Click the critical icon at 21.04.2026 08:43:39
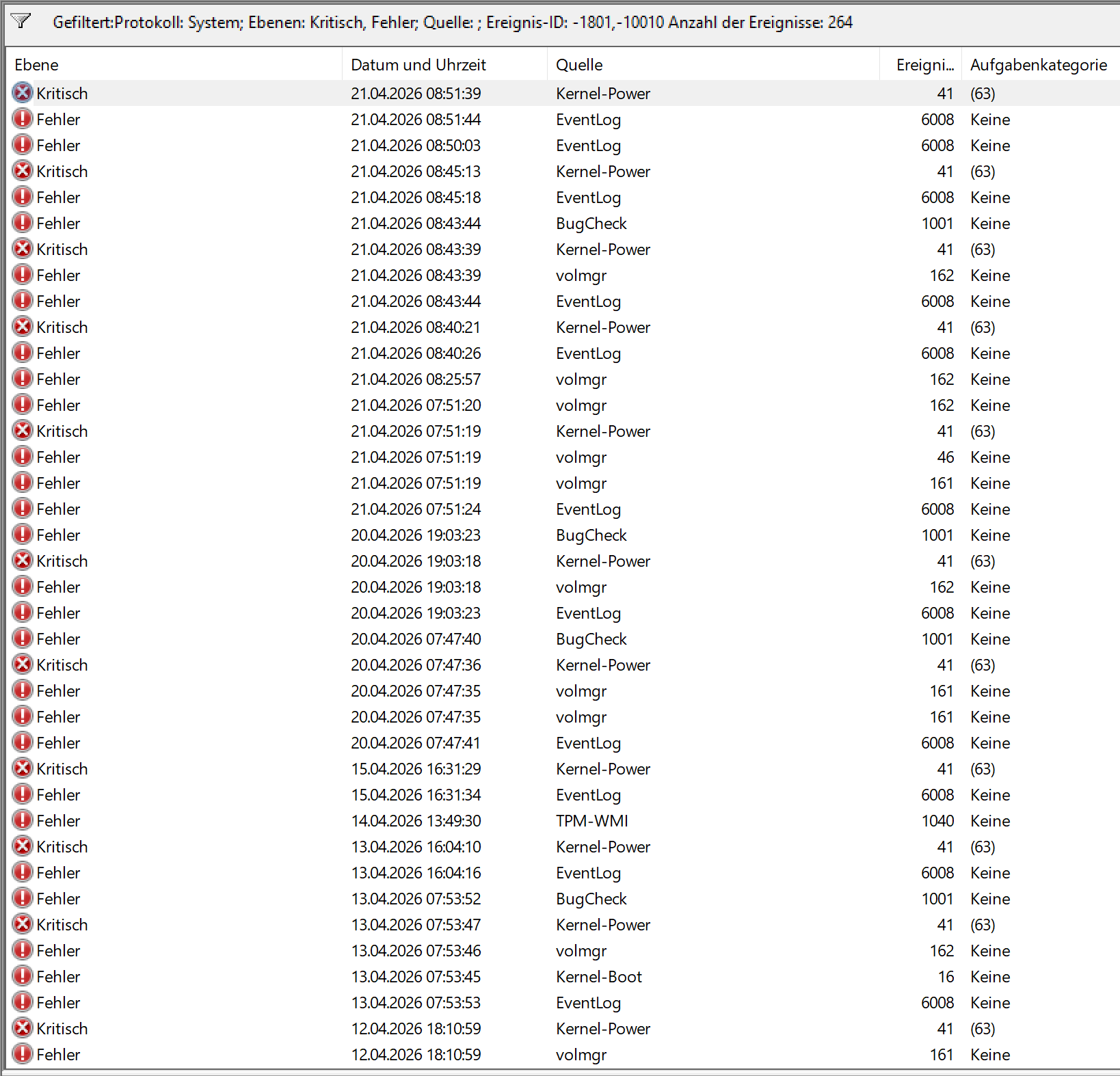Image resolution: width=1120 pixels, height=1076 pixels. 23,248
